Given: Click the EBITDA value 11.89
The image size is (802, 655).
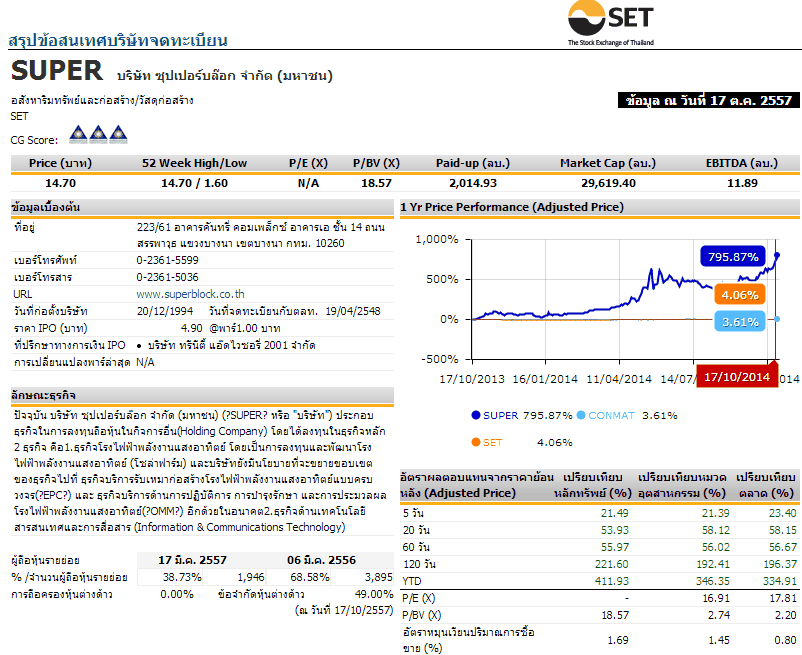Looking at the screenshot, I should (x=742, y=183).
